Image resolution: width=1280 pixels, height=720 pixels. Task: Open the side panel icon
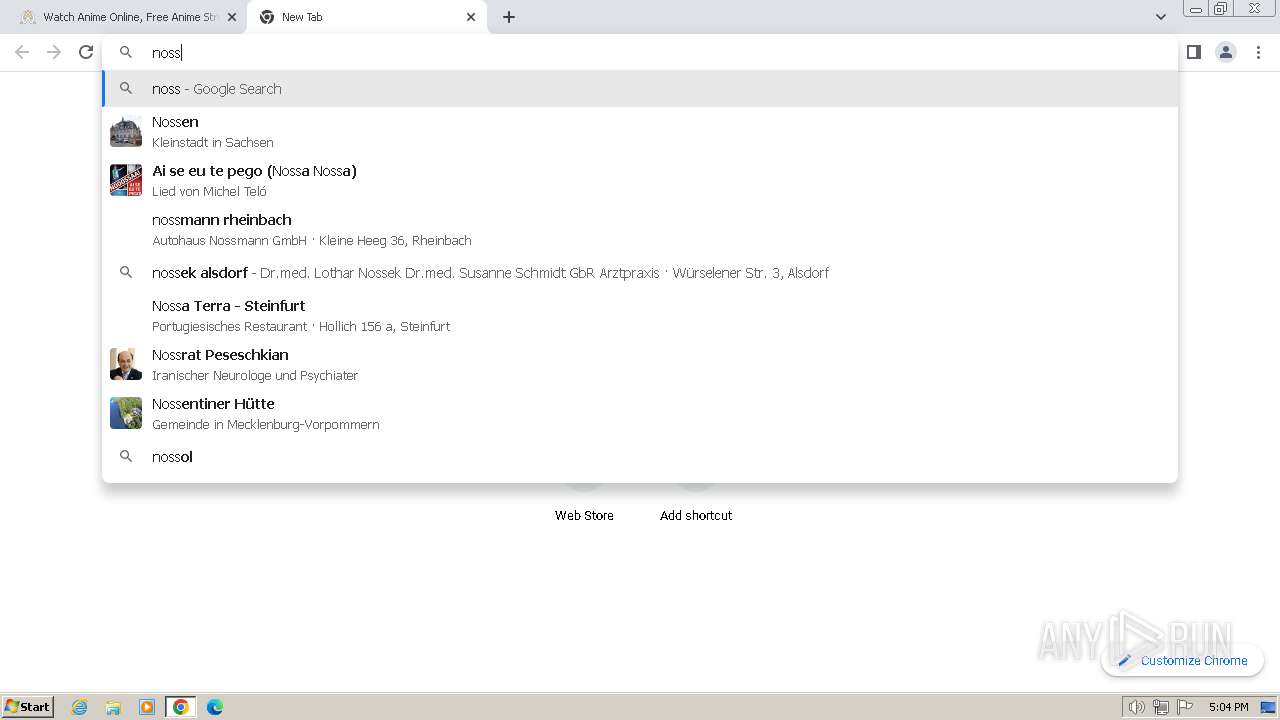(x=1193, y=52)
